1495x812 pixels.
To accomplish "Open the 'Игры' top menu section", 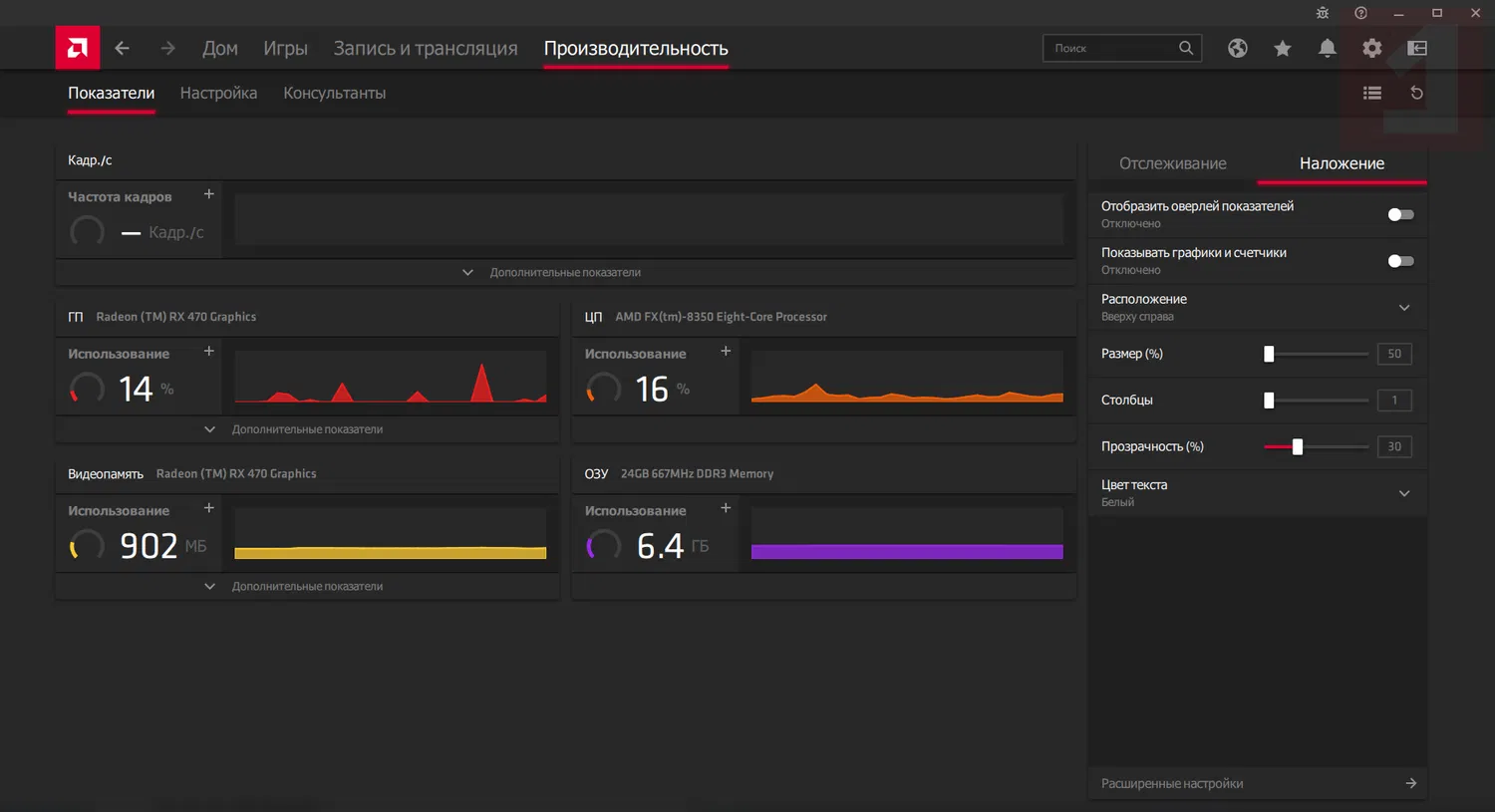I will pos(285,48).
